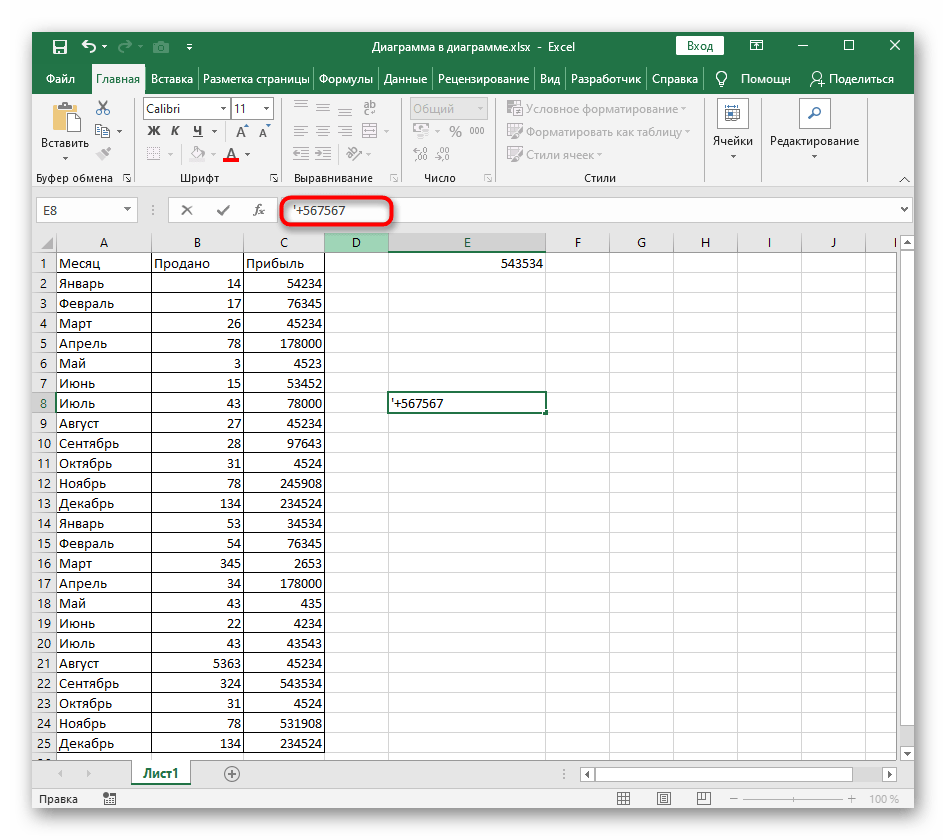Select cell E1 containing 543534

(x=467, y=263)
